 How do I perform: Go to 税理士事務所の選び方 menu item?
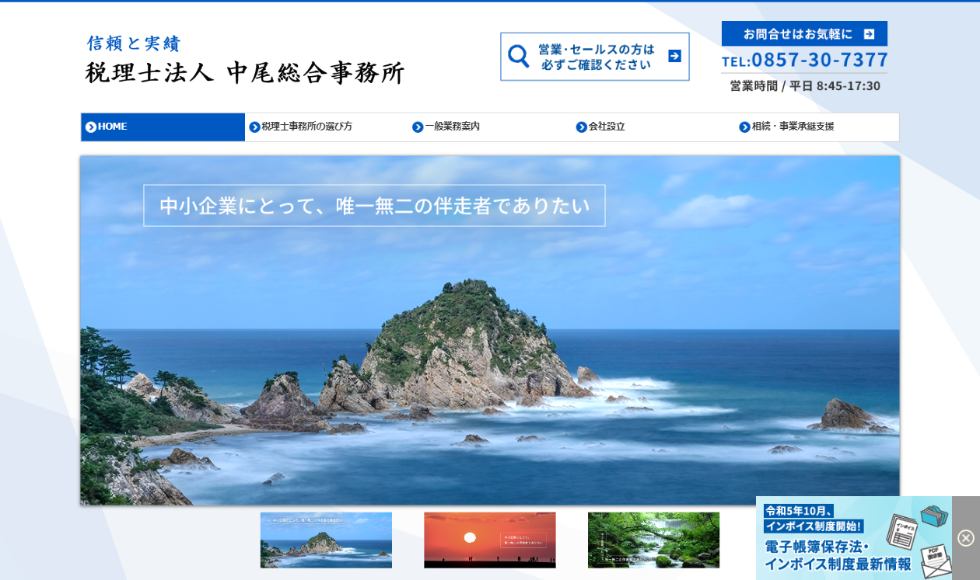[x=306, y=127]
